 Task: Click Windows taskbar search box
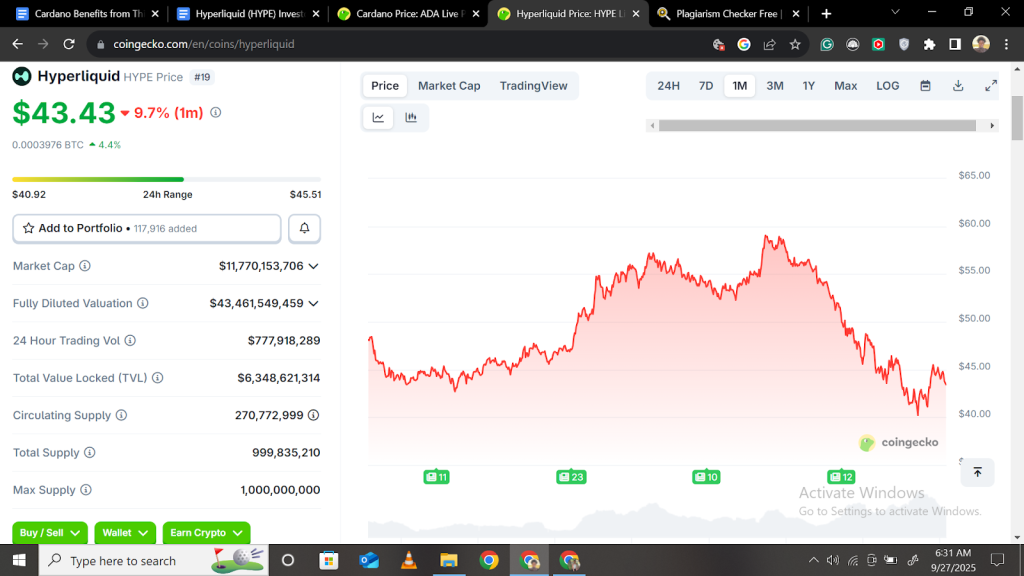pos(153,560)
